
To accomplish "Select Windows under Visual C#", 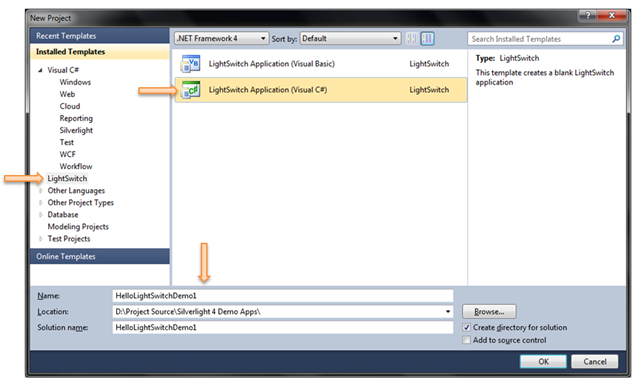I will (75, 82).
